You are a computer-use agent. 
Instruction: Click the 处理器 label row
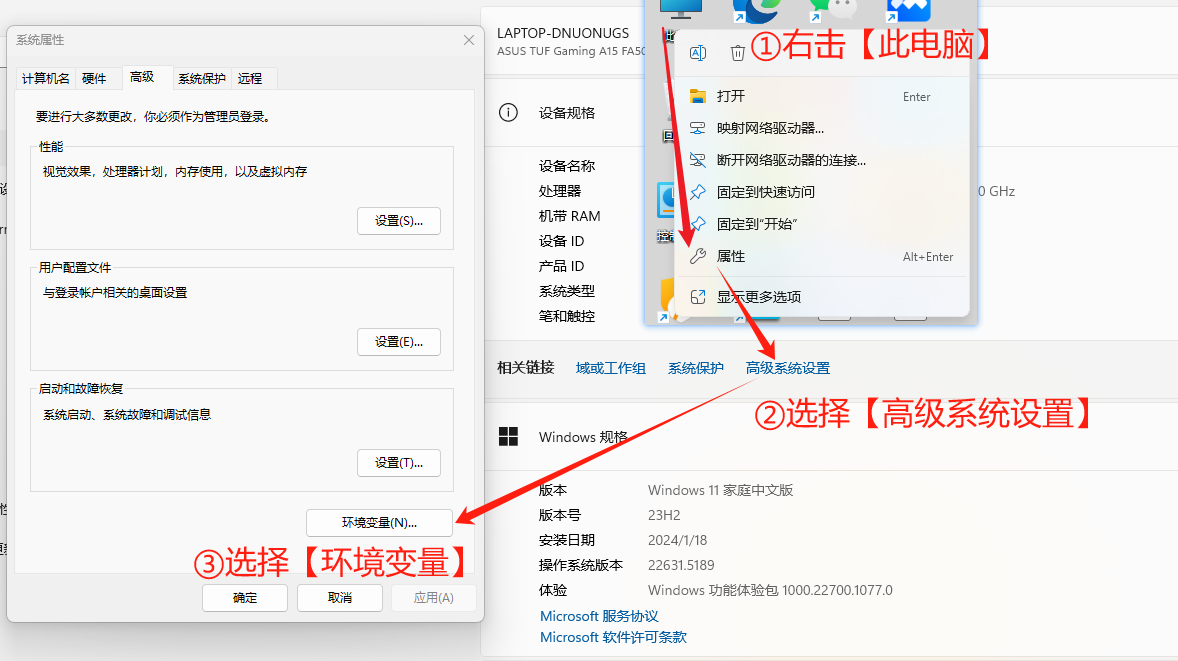[x=560, y=191]
